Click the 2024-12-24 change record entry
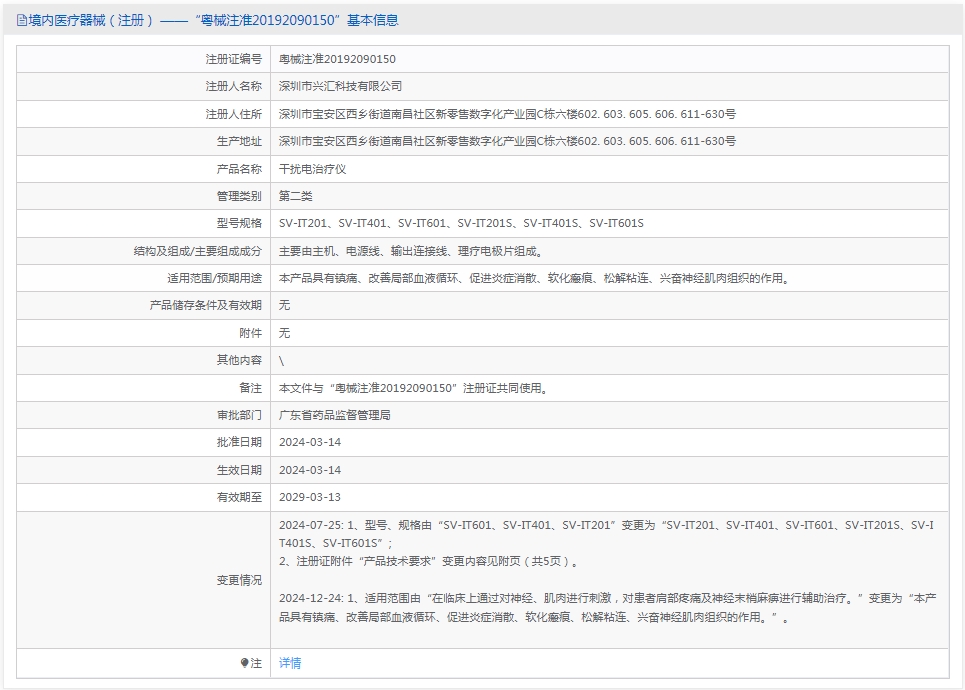Viewport: 965px width, 690px height. point(607,607)
